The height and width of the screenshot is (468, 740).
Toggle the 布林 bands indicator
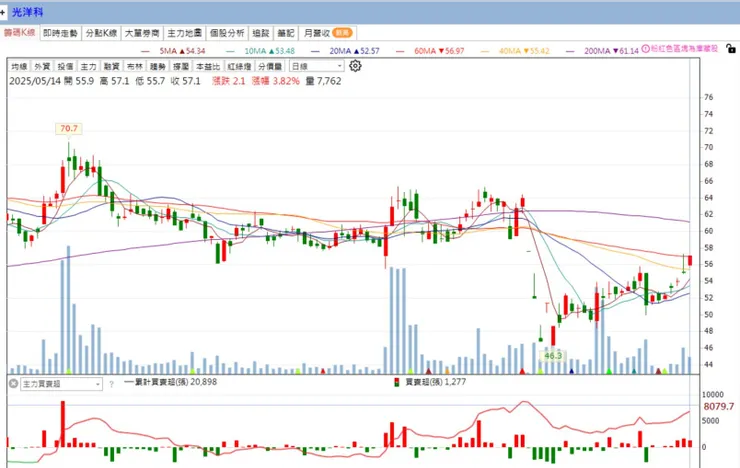coord(135,67)
